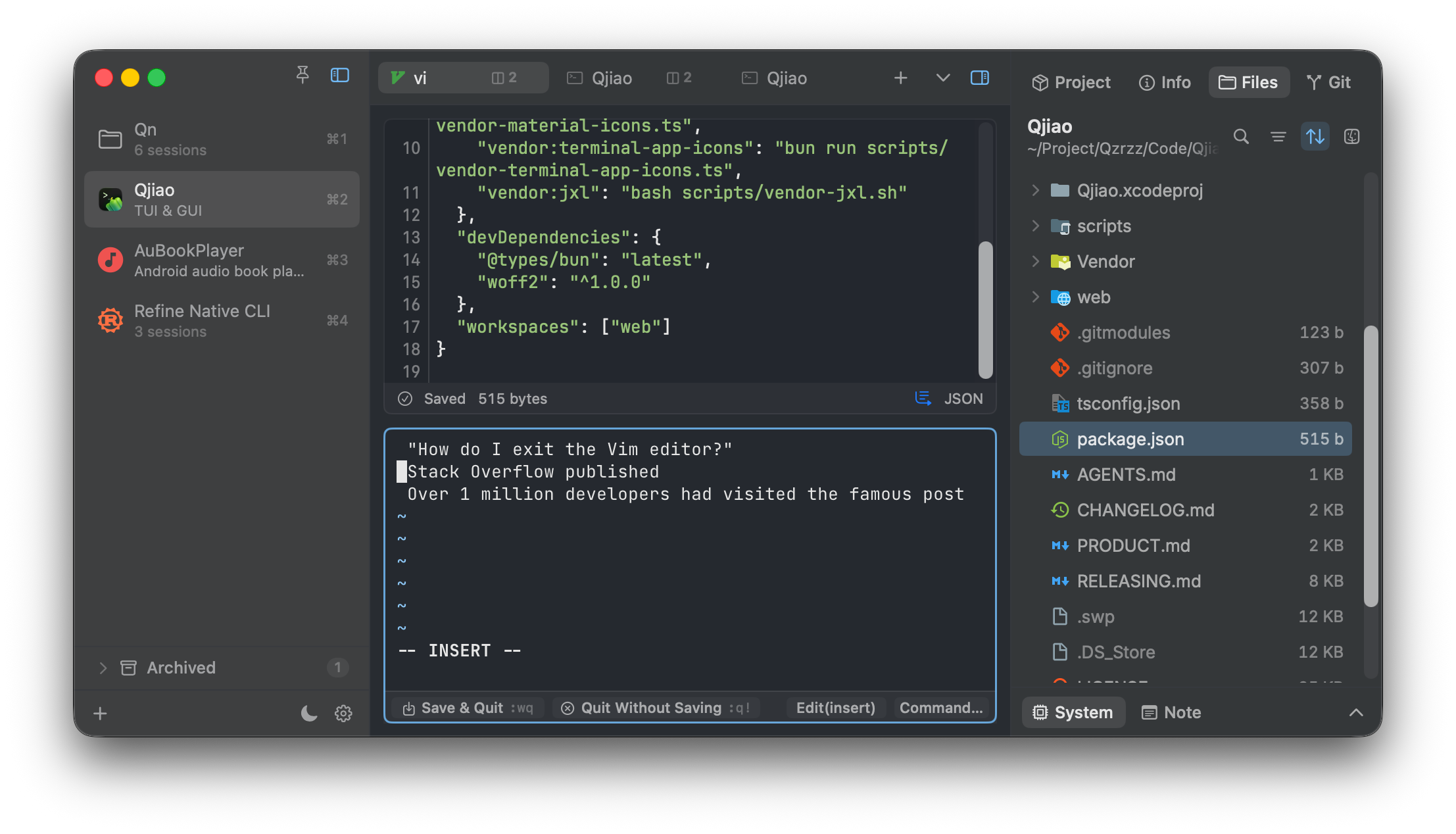1456x834 pixels.
Task: Click inside the vim terminal text area
Action: click(690, 559)
